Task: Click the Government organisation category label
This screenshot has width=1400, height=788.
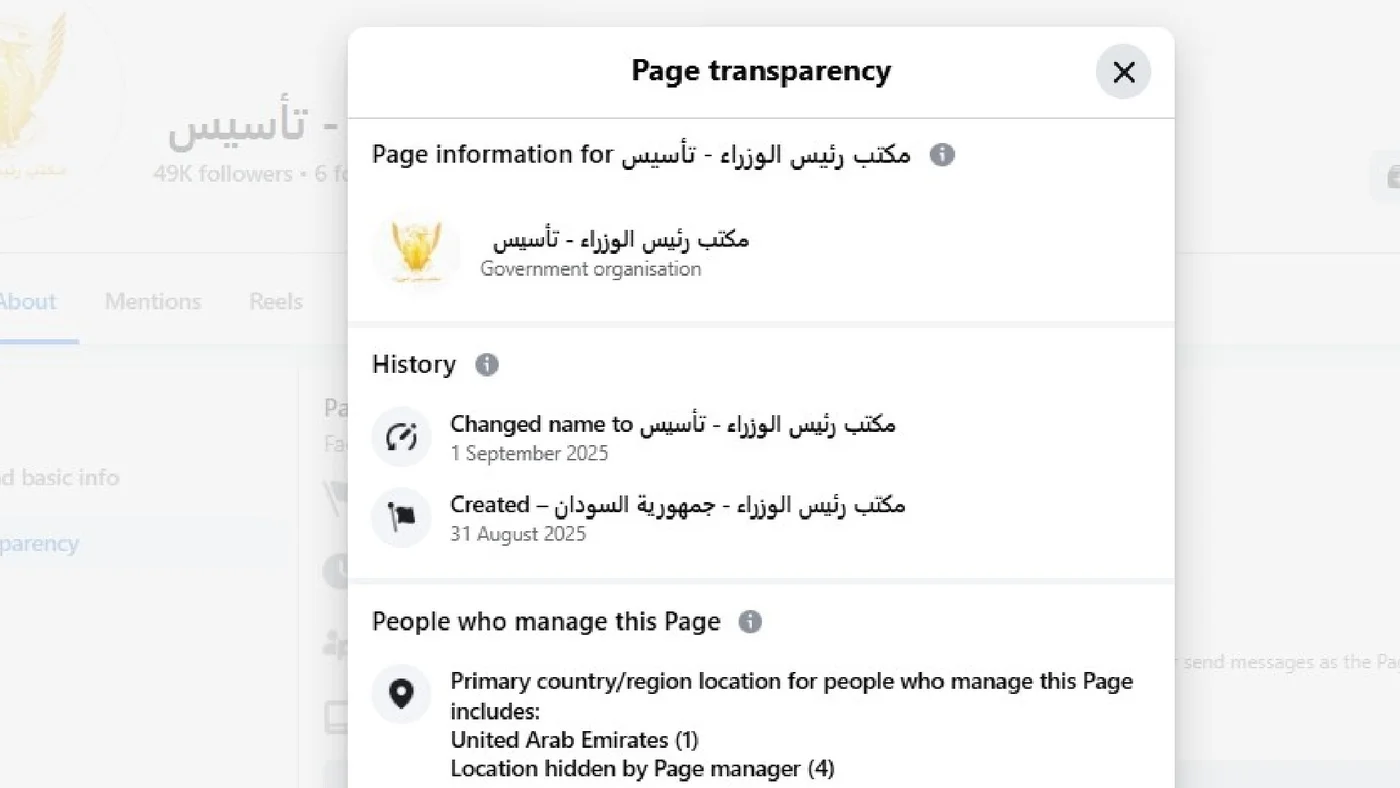Action: pyautogui.click(x=590, y=269)
